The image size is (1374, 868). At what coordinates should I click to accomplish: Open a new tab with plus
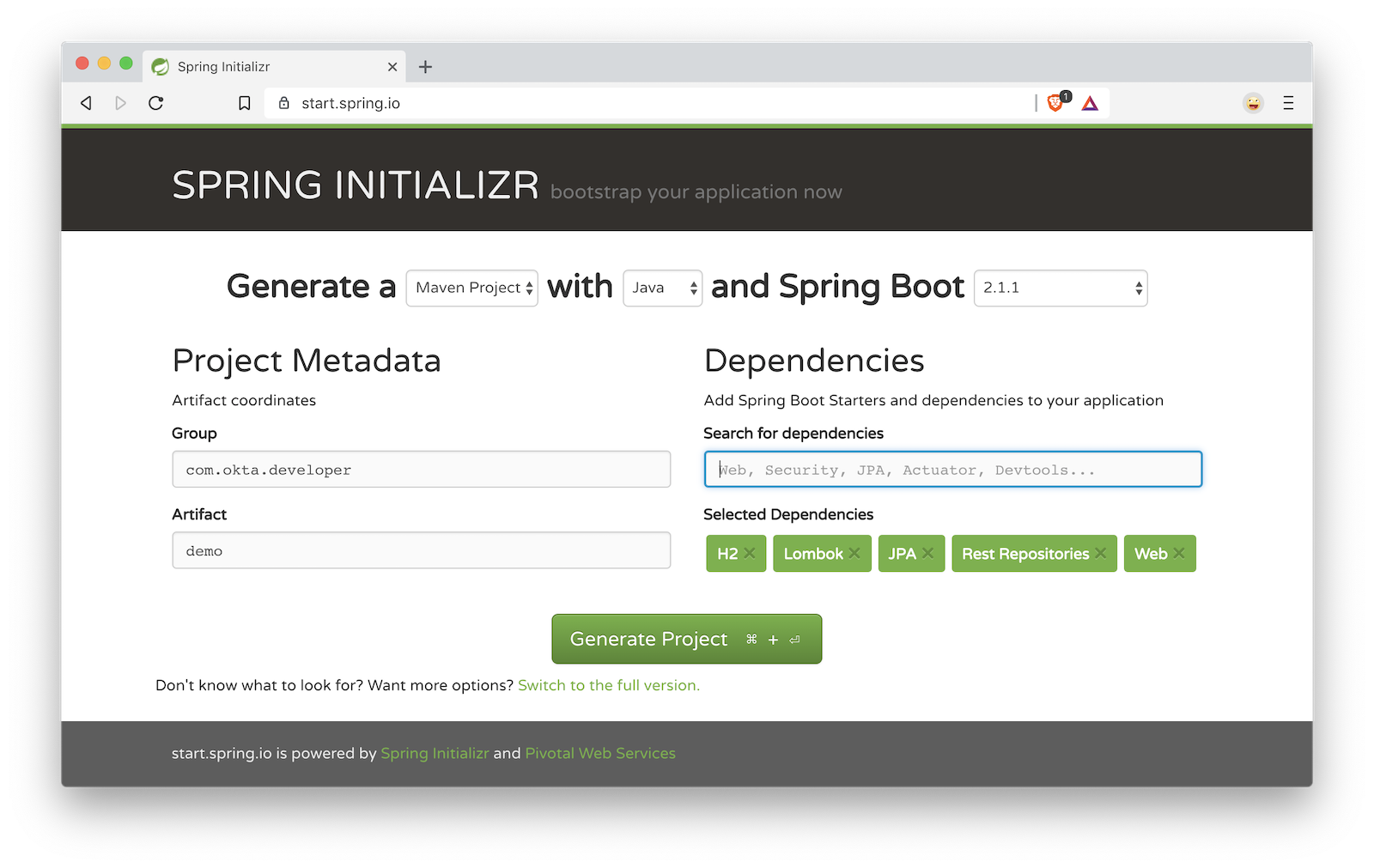coord(425,67)
